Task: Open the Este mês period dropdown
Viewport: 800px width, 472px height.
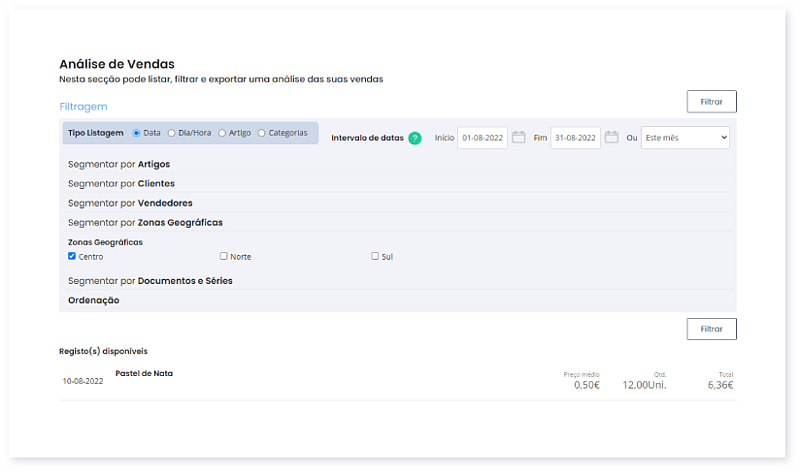Action: [x=685, y=138]
